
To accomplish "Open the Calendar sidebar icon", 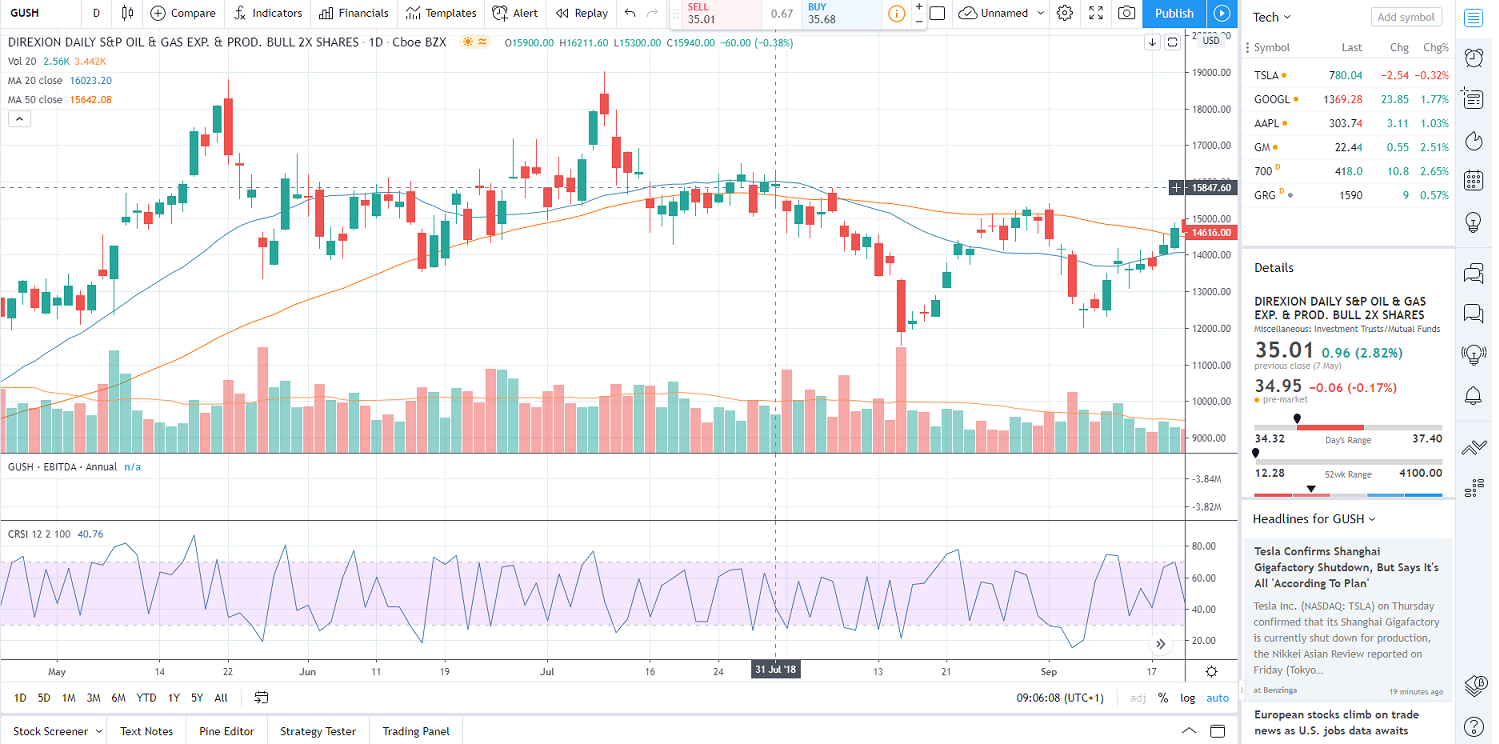I will click(x=1473, y=181).
